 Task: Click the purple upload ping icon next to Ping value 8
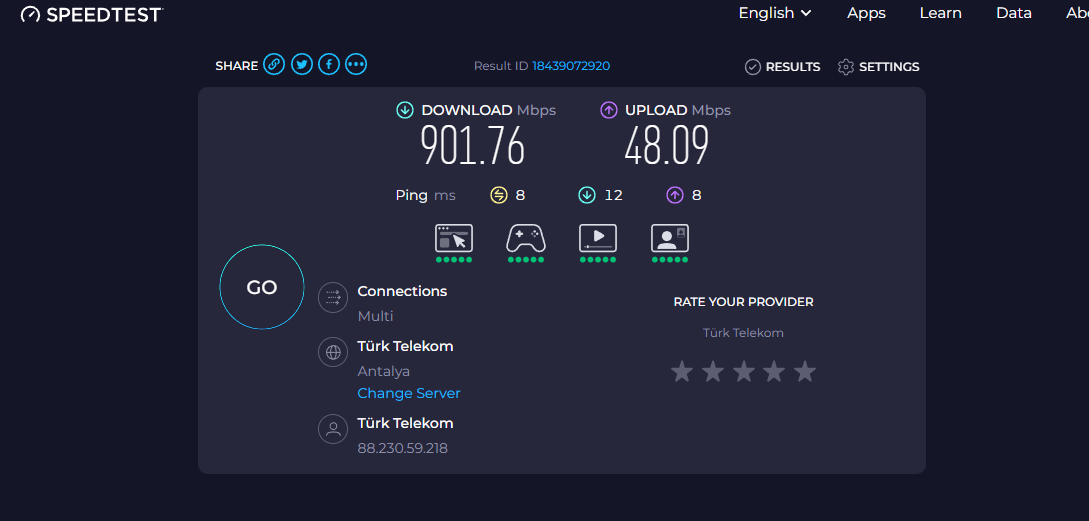(674, 195)
